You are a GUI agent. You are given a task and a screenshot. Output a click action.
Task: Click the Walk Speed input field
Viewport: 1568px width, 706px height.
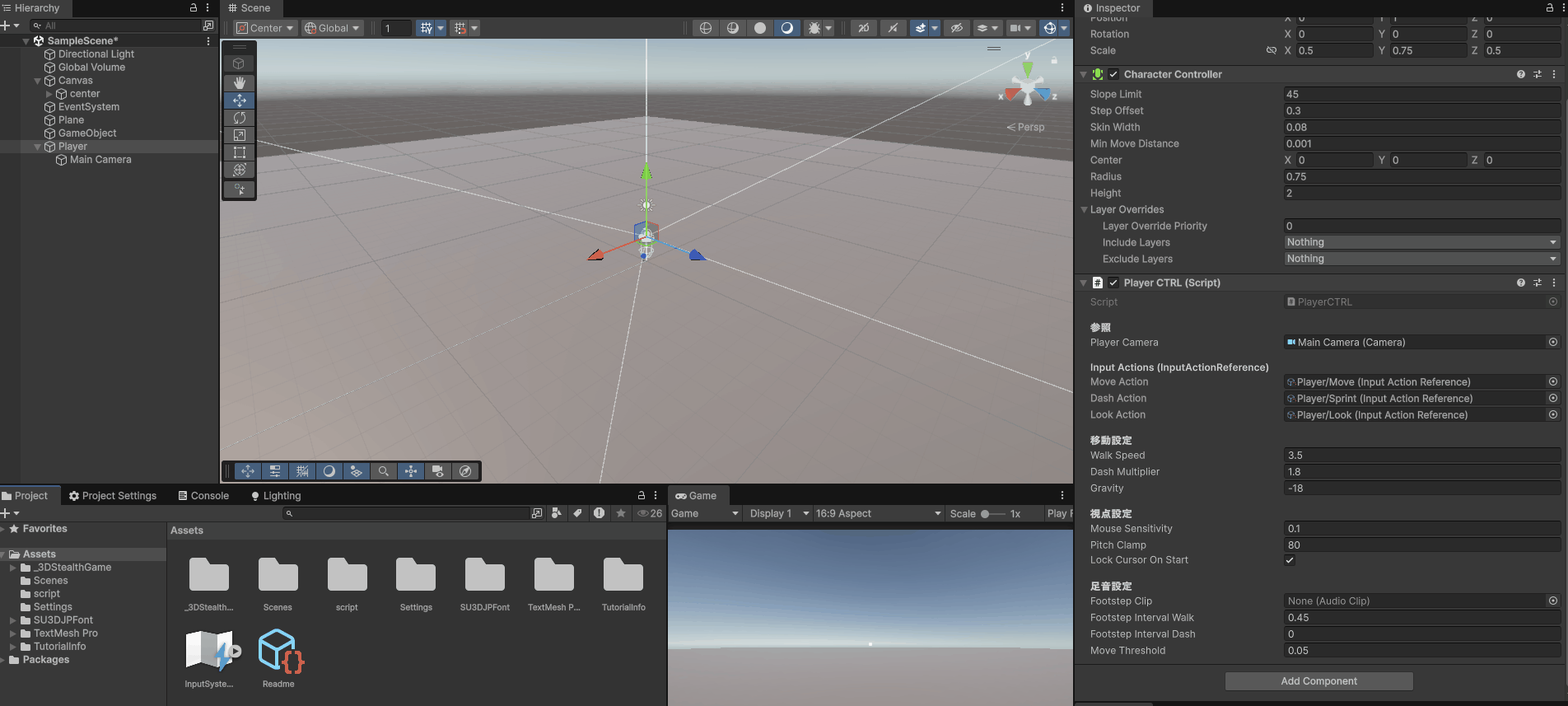1421,456
